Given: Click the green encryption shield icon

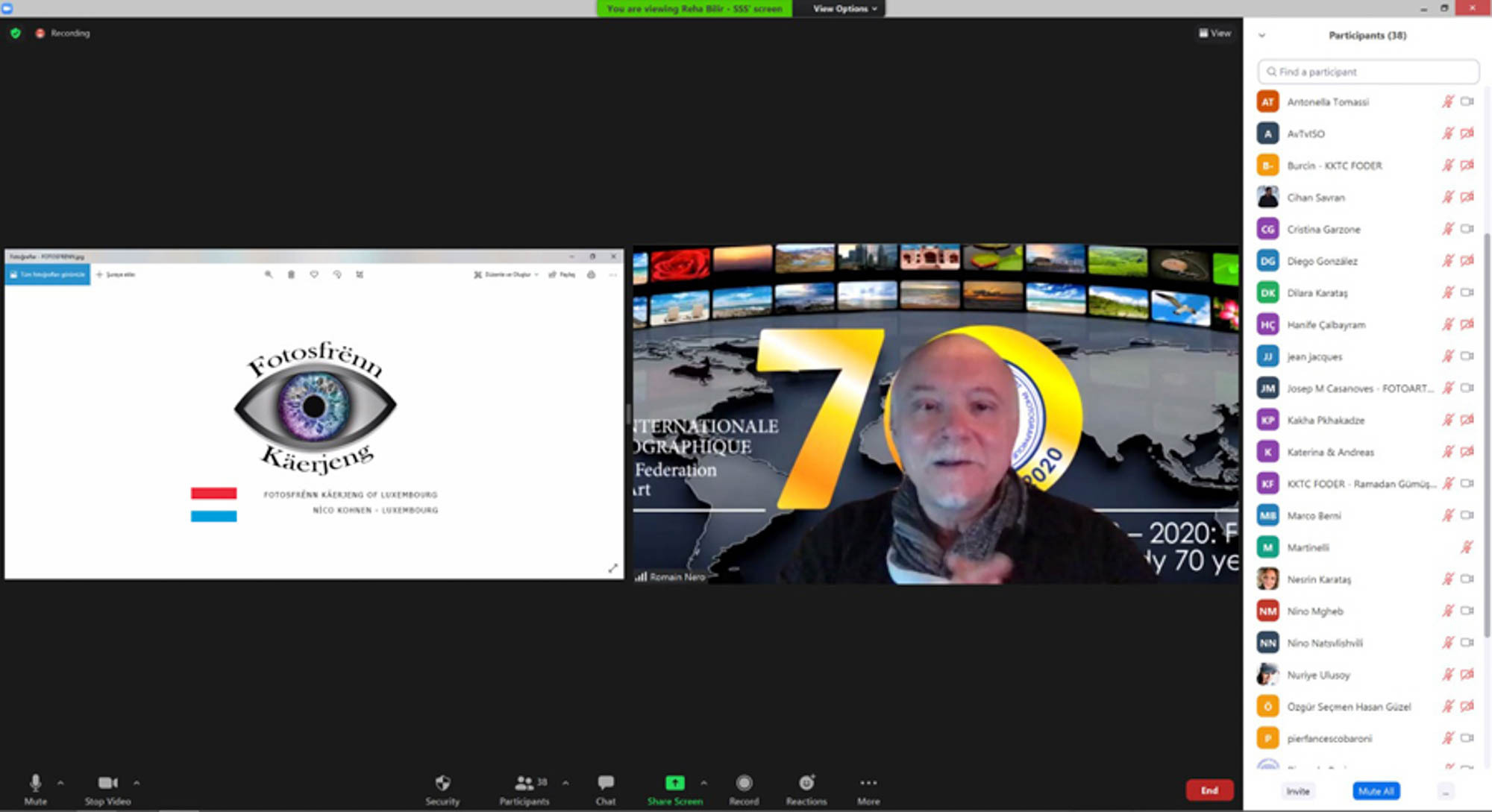Looking at the screenshot, I should [16, 34].
